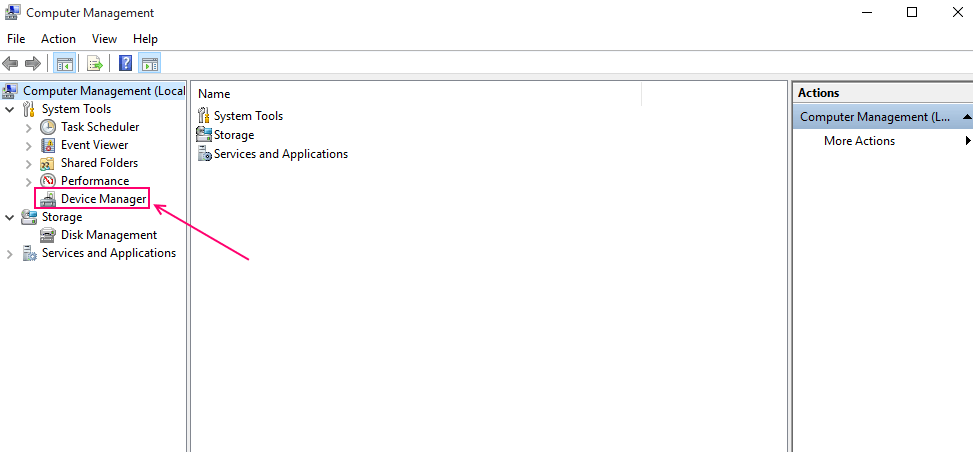Collapse the System Tools tree node
This screenshot has height=452, width=973.
point(9,109)
